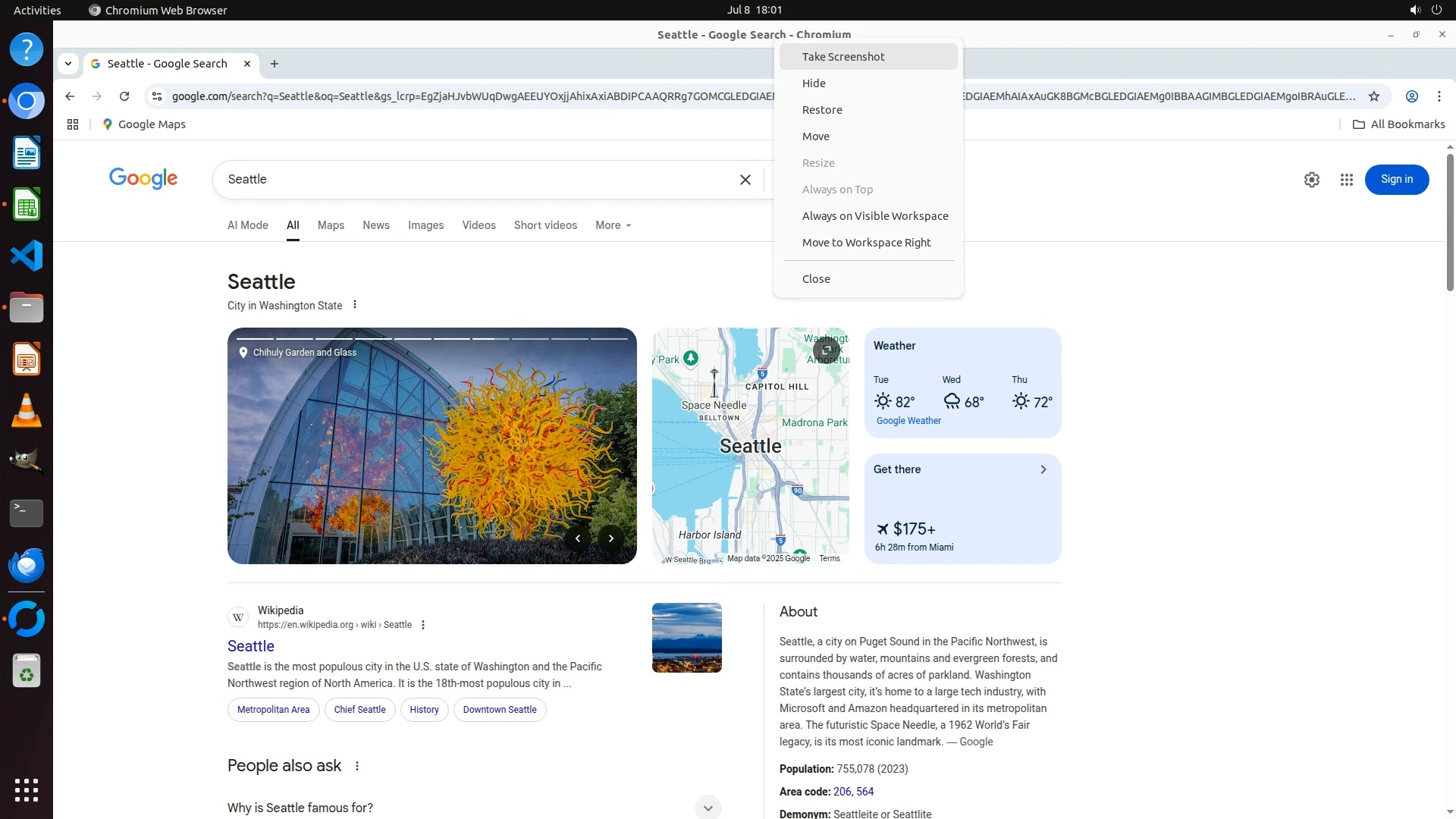Open Chromium three-dot menu

(x=1439, y=96)
